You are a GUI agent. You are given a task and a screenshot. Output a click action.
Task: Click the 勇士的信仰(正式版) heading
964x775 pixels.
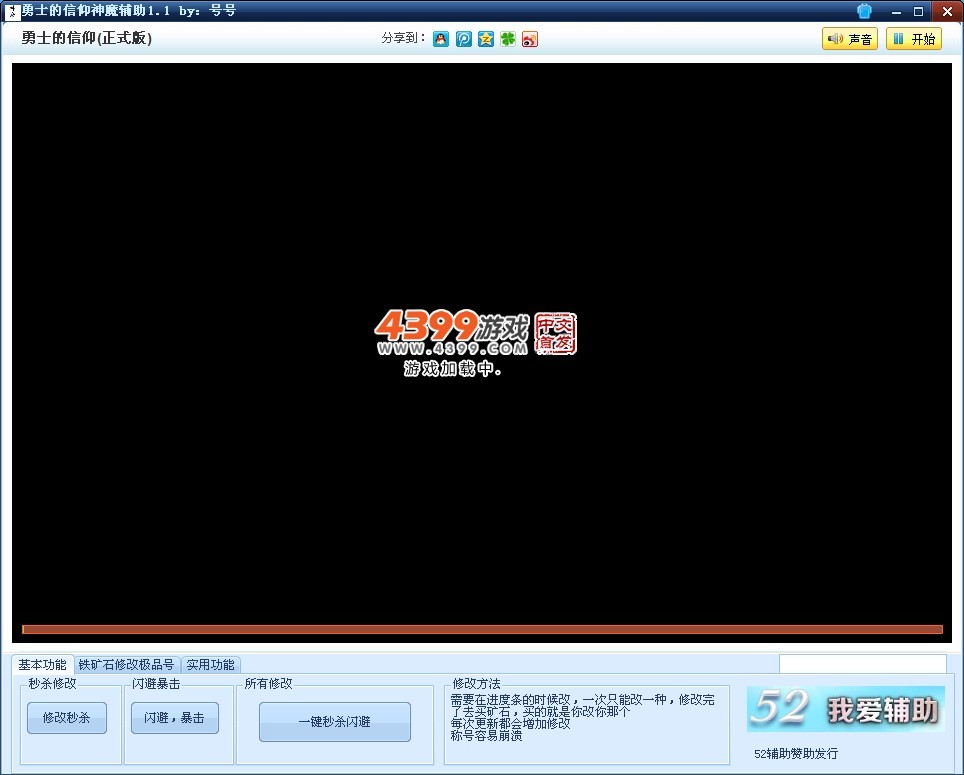pos(86,38)
